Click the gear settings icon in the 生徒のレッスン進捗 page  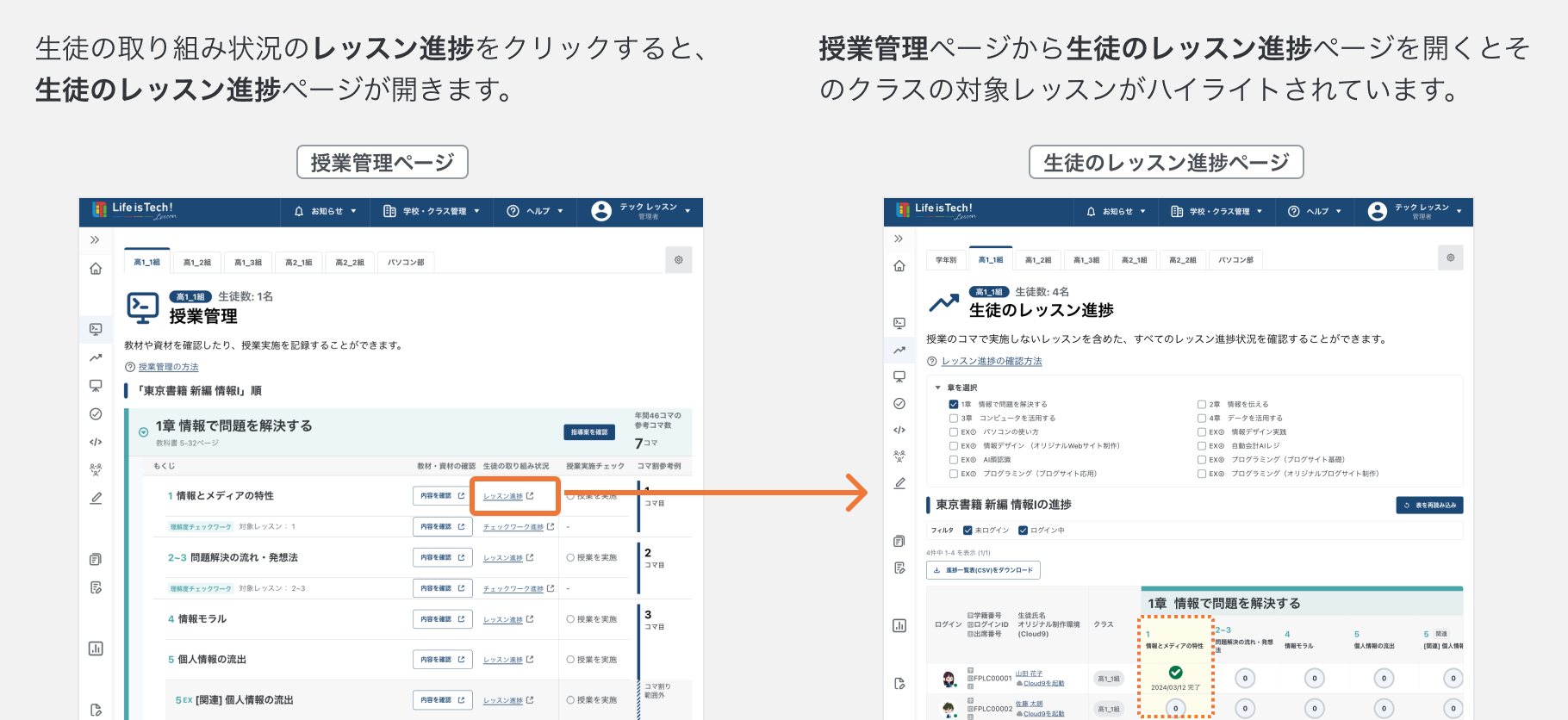(1451, 258)
